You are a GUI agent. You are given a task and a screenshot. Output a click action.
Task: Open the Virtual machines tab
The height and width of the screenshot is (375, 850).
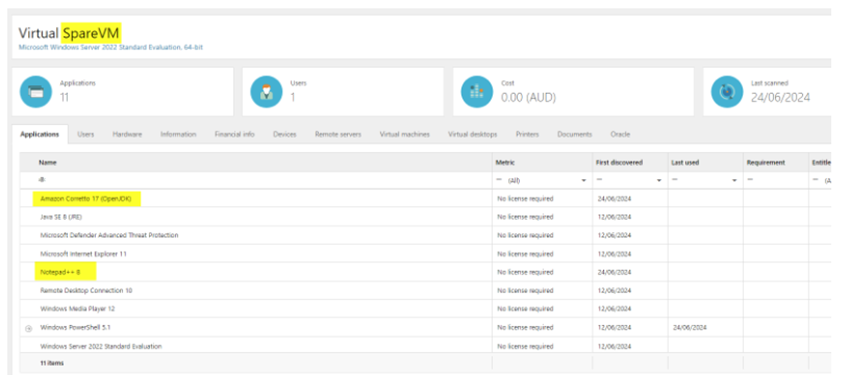(405, 134)
